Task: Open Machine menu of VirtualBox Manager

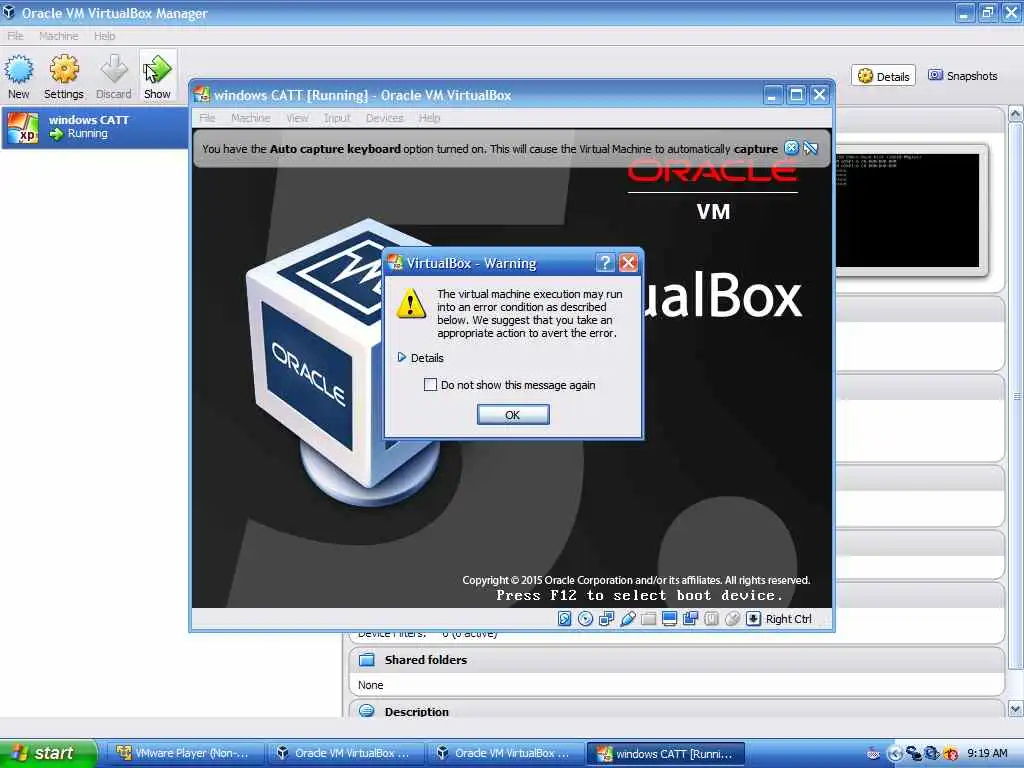Action: 59,36
